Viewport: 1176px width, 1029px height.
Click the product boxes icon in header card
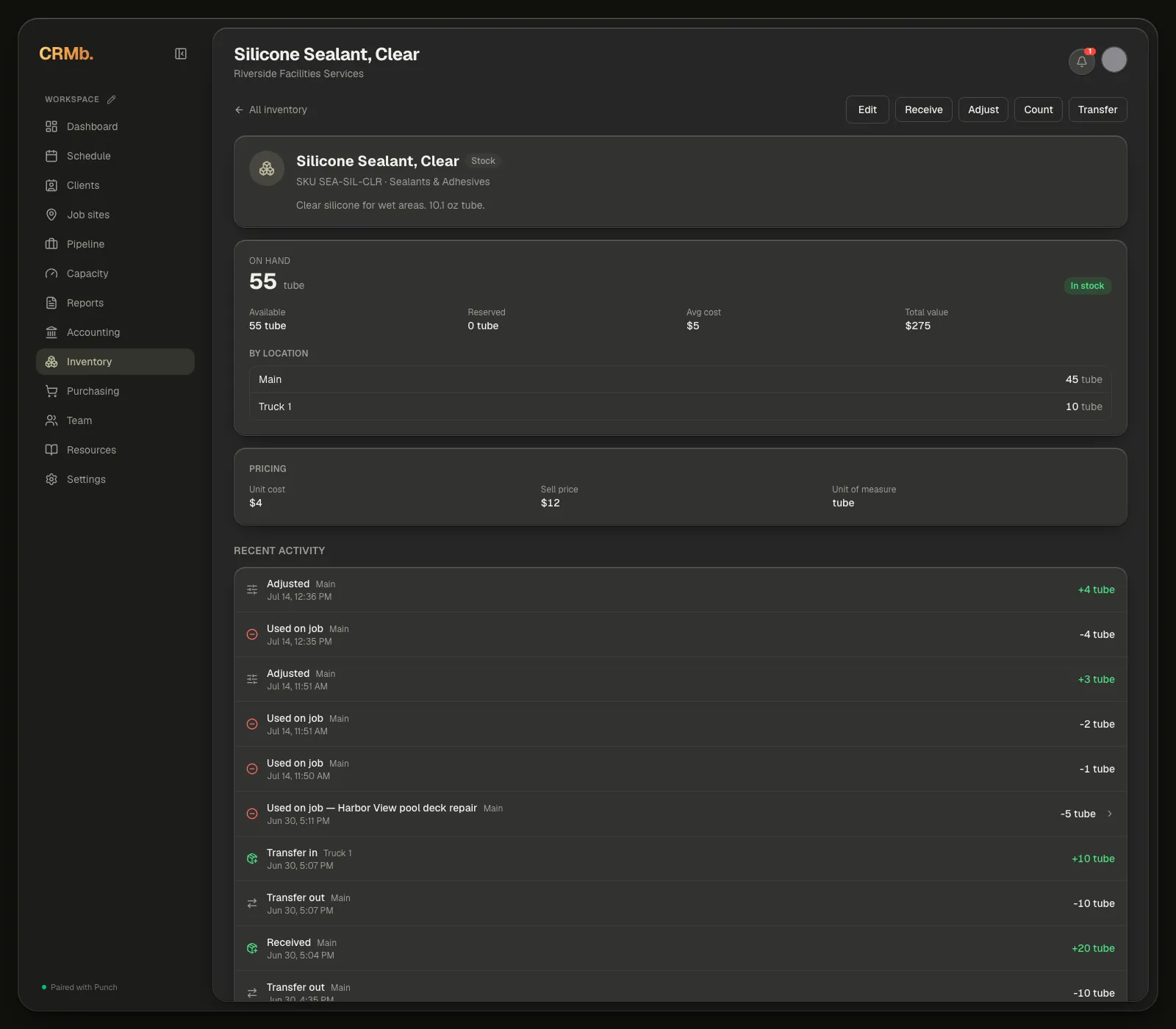coord(267,168)
